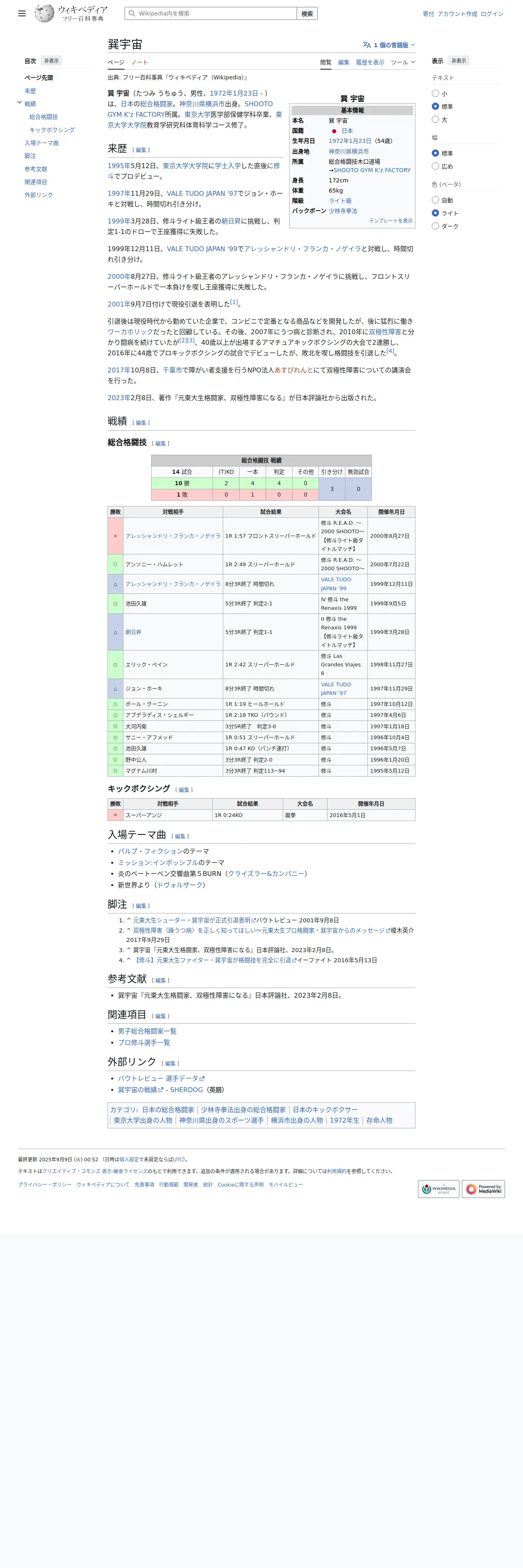Screen dimensions: 523x1568
Task: Edit the 来歴 section
Action: 141,150
